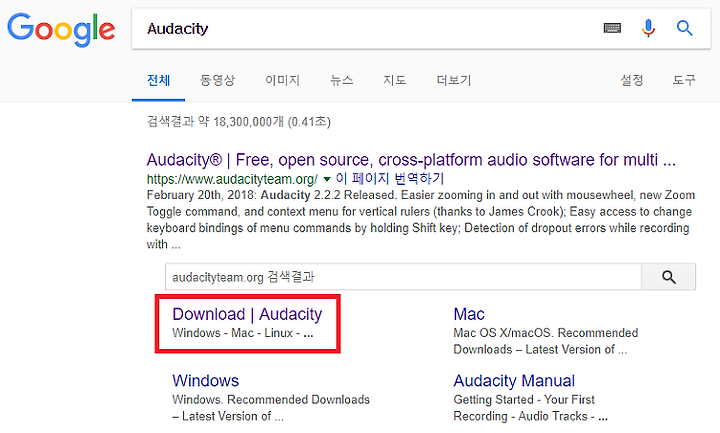Open the Audacity® Free, open source result title

tap(411, 160)
